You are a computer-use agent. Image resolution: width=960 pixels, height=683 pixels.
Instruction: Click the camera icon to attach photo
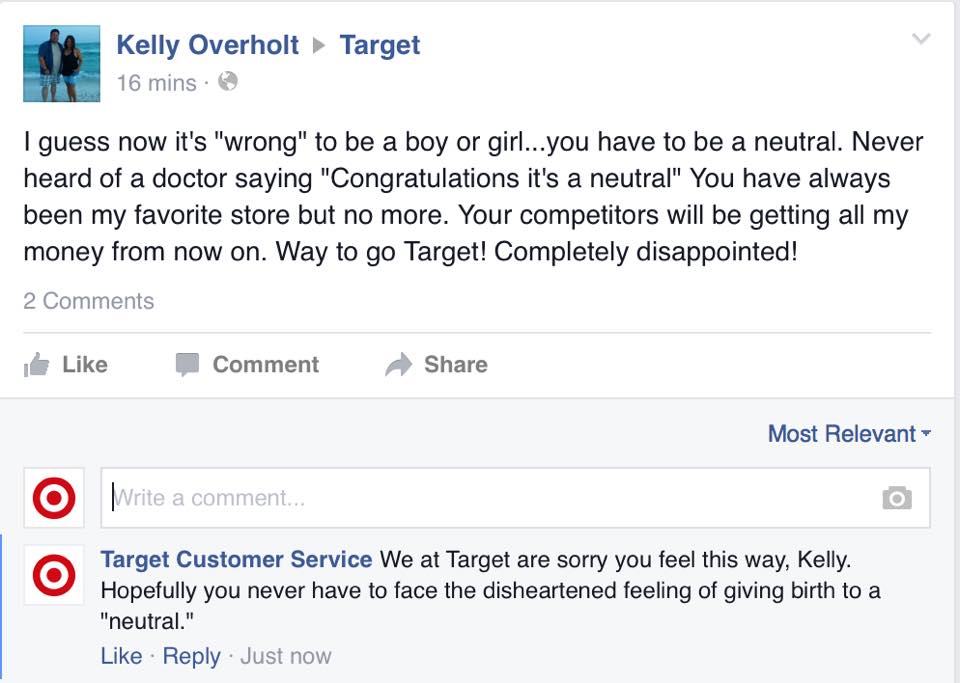[896, 498]
